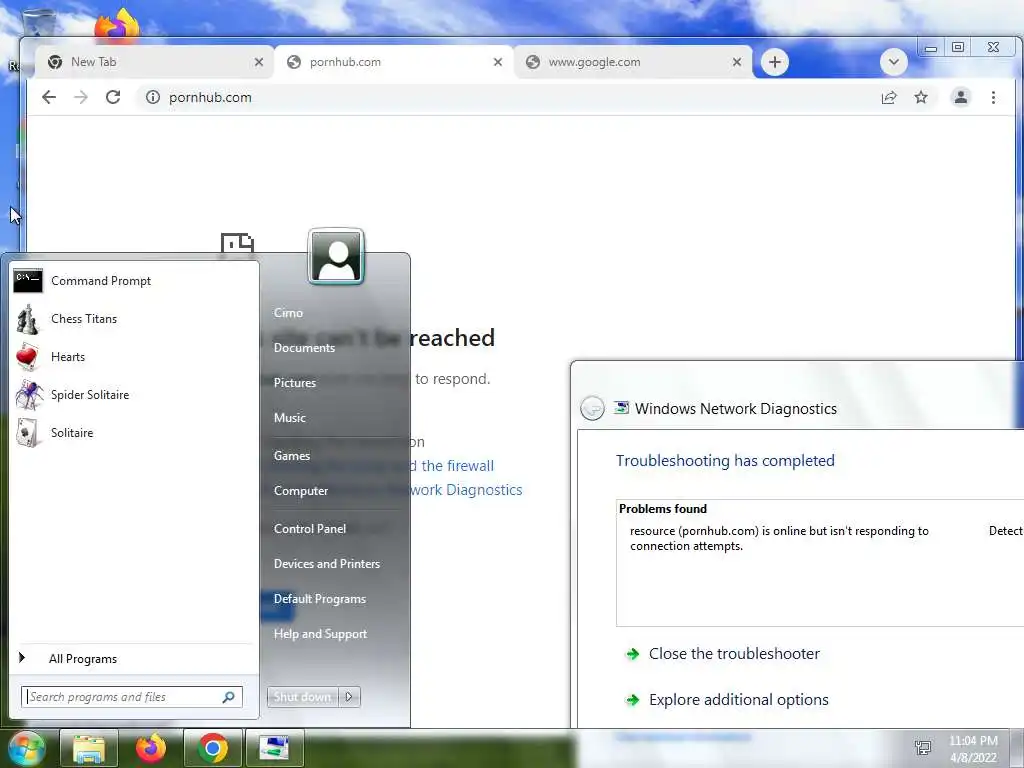
Task: Open Help and Support
Action: click(320, 634)
